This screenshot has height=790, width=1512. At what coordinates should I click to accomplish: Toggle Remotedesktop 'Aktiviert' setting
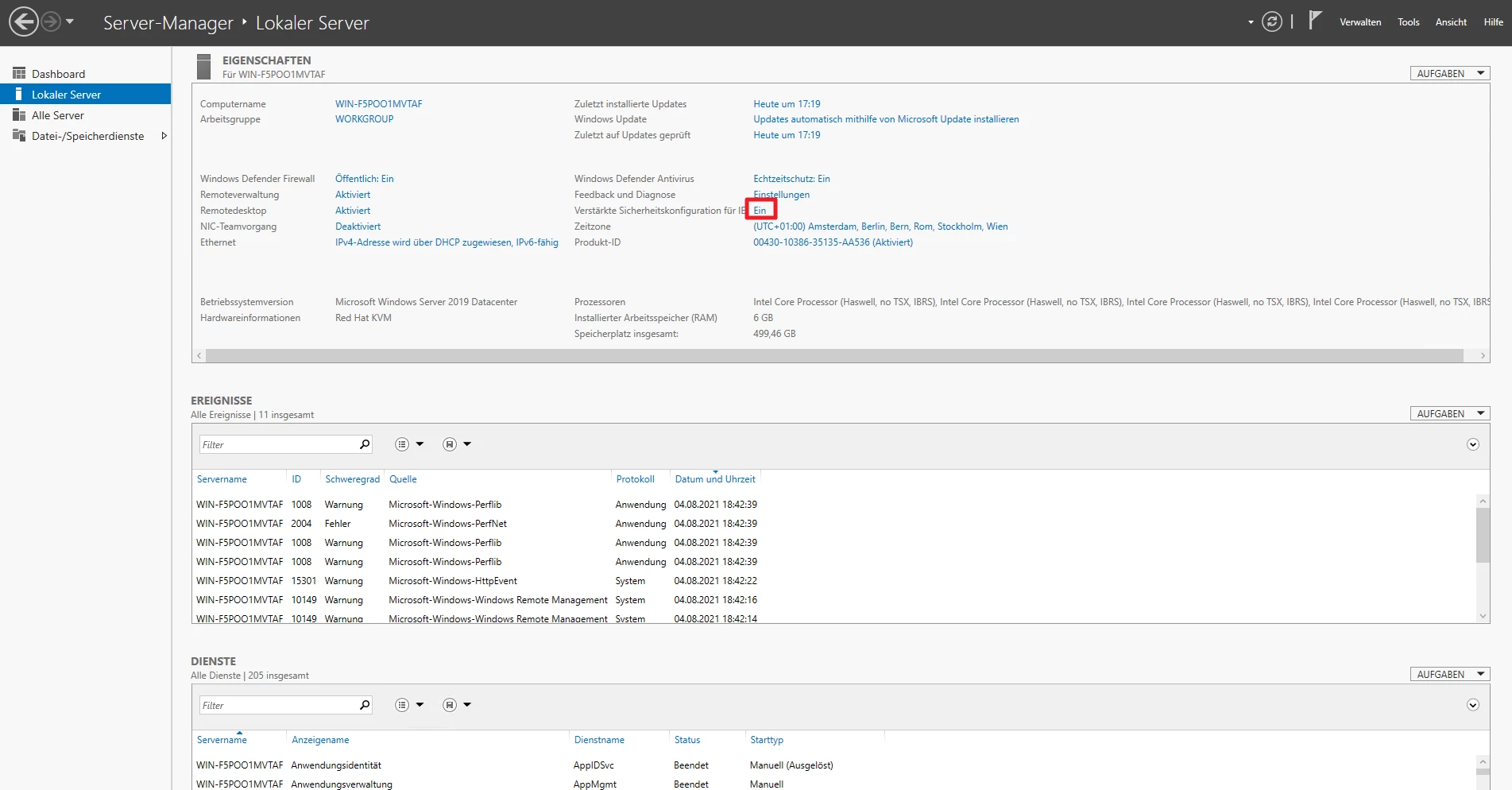click(x=353, y=211)
